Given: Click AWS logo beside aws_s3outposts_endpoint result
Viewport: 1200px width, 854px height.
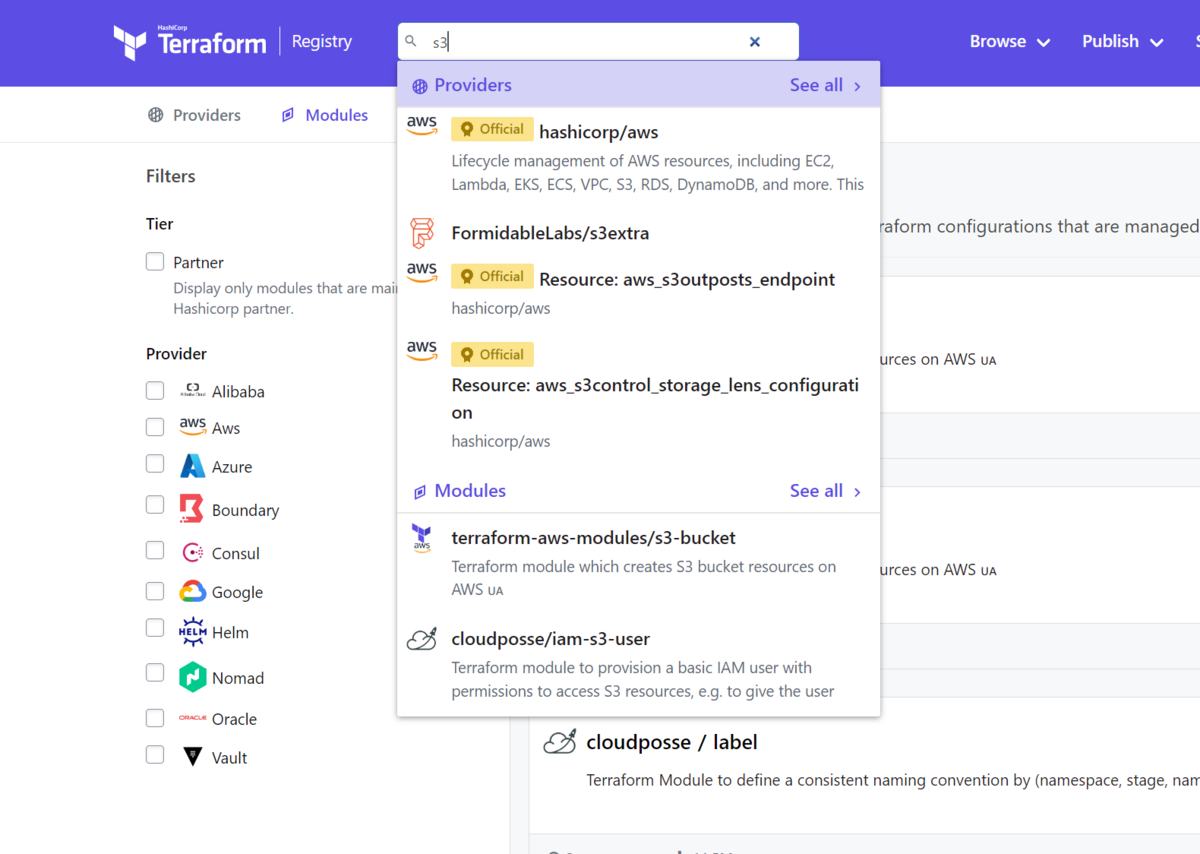Looking at the screenshot, I should (422, 271).
